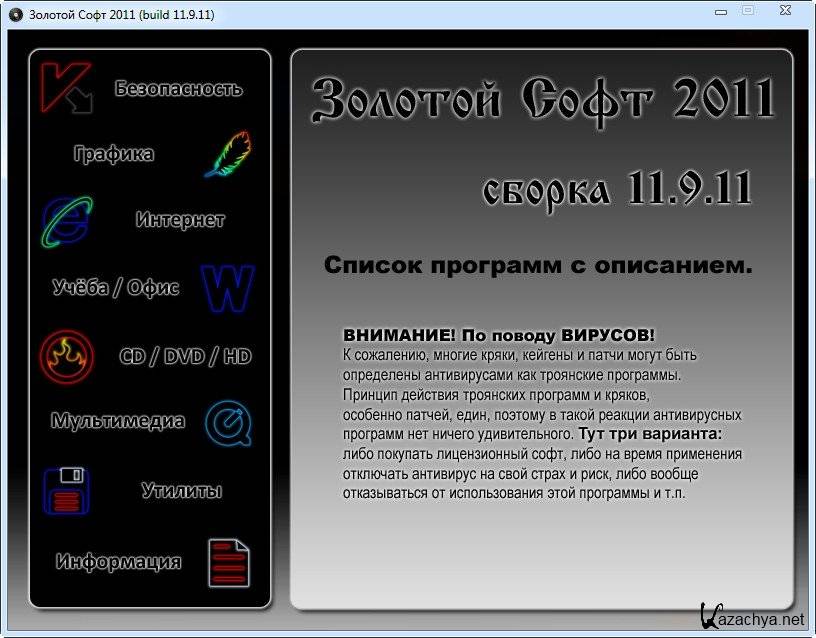Image resolution: width=816 pixels, height=638 pixels.
Task: Click the Список программ с описанием heading
Action: click(538, 266)
